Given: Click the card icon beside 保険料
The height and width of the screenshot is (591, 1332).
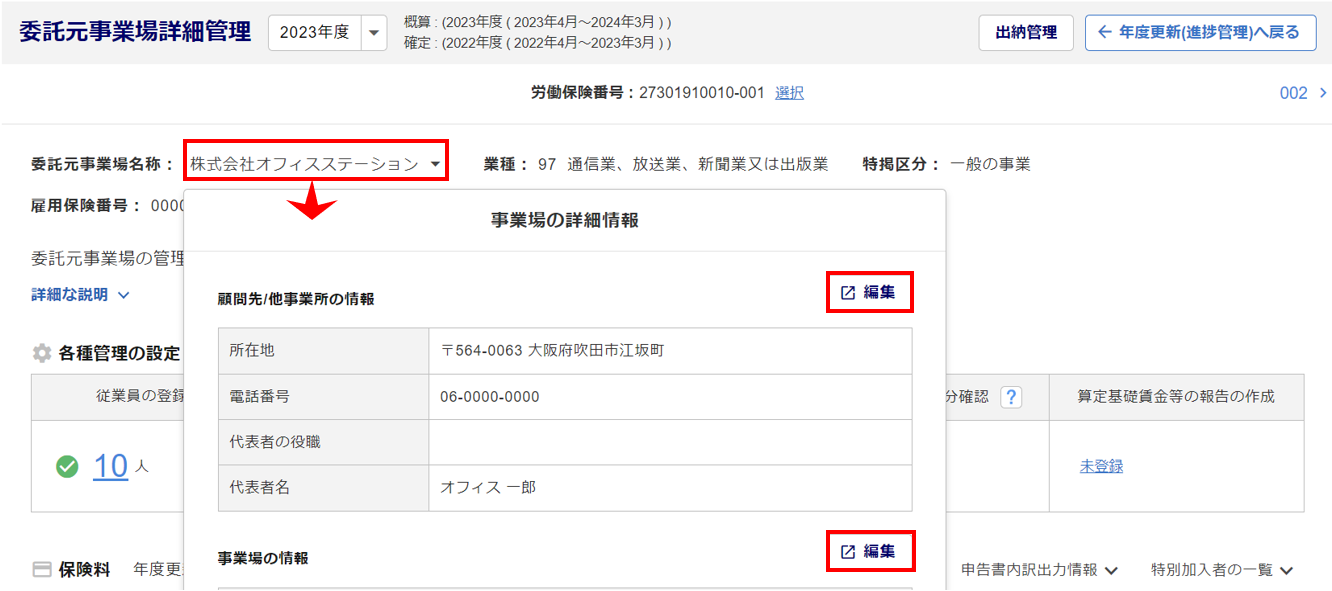Looking at the screenshot, I should (42, 569).
